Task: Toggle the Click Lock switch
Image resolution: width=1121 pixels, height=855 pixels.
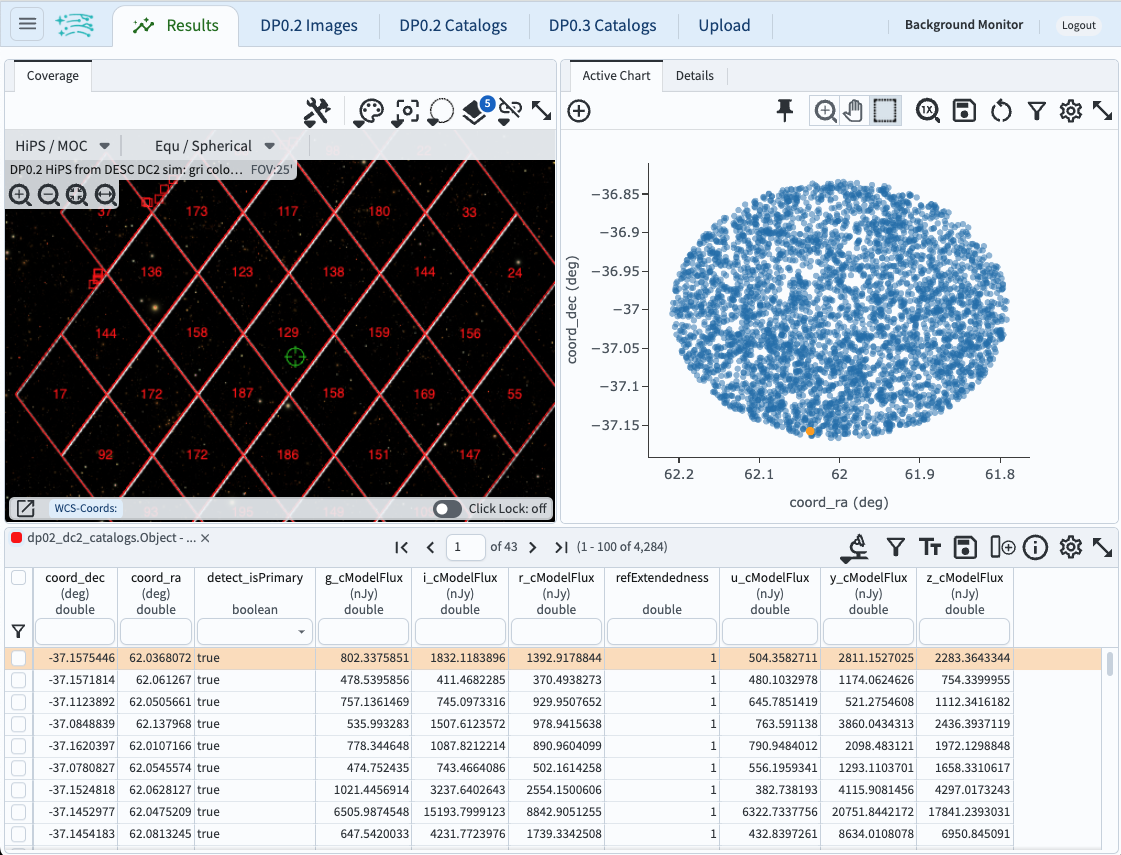Action: coord(447,509)
